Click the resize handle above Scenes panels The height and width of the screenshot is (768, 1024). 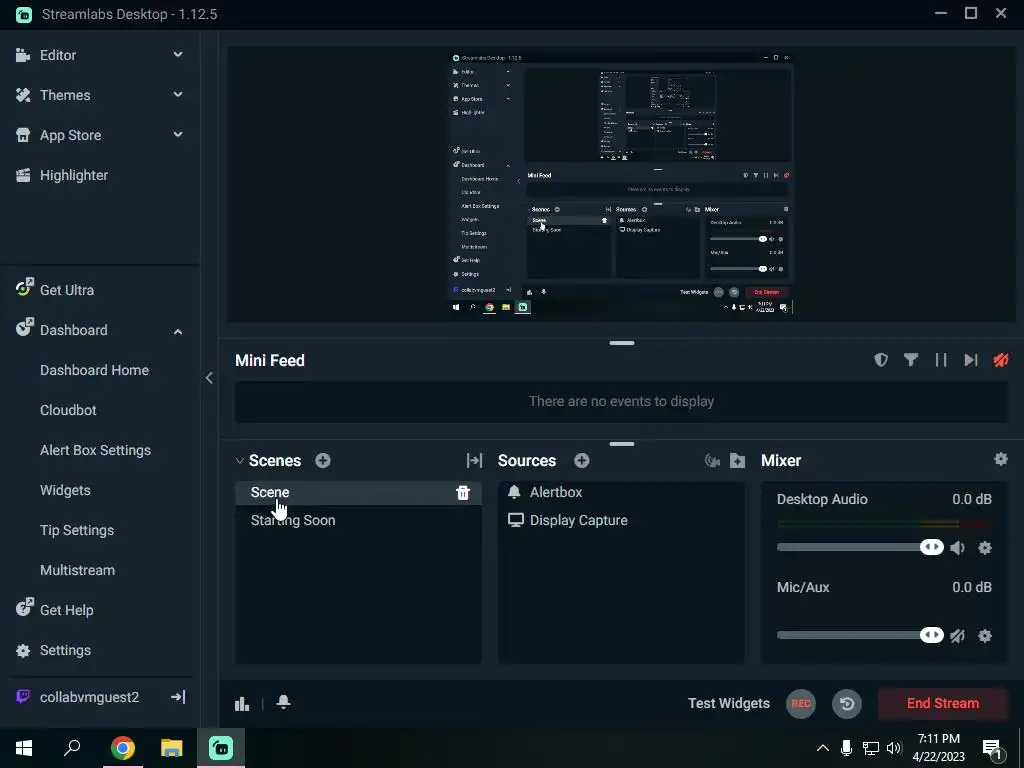click(x=622, y=444)
